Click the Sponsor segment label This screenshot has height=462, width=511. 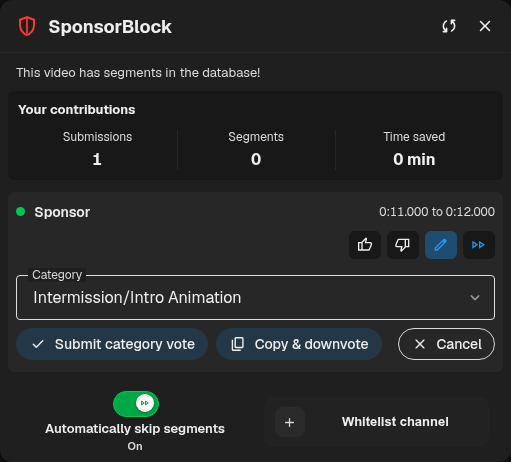(x=62, y=212)
